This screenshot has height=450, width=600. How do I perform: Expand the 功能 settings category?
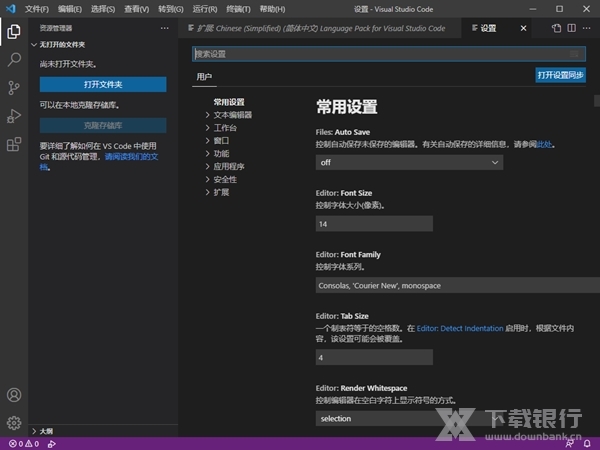[221, 153]
